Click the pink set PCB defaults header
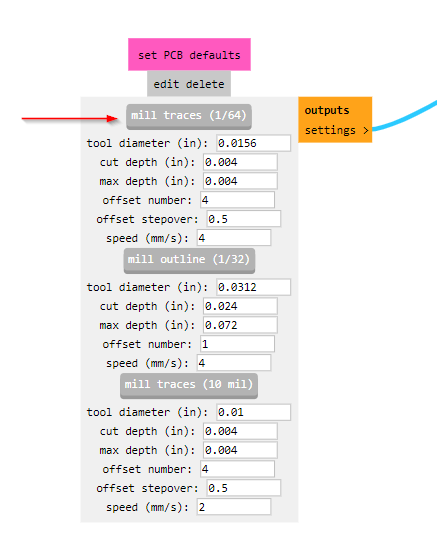 click(189, 54)
